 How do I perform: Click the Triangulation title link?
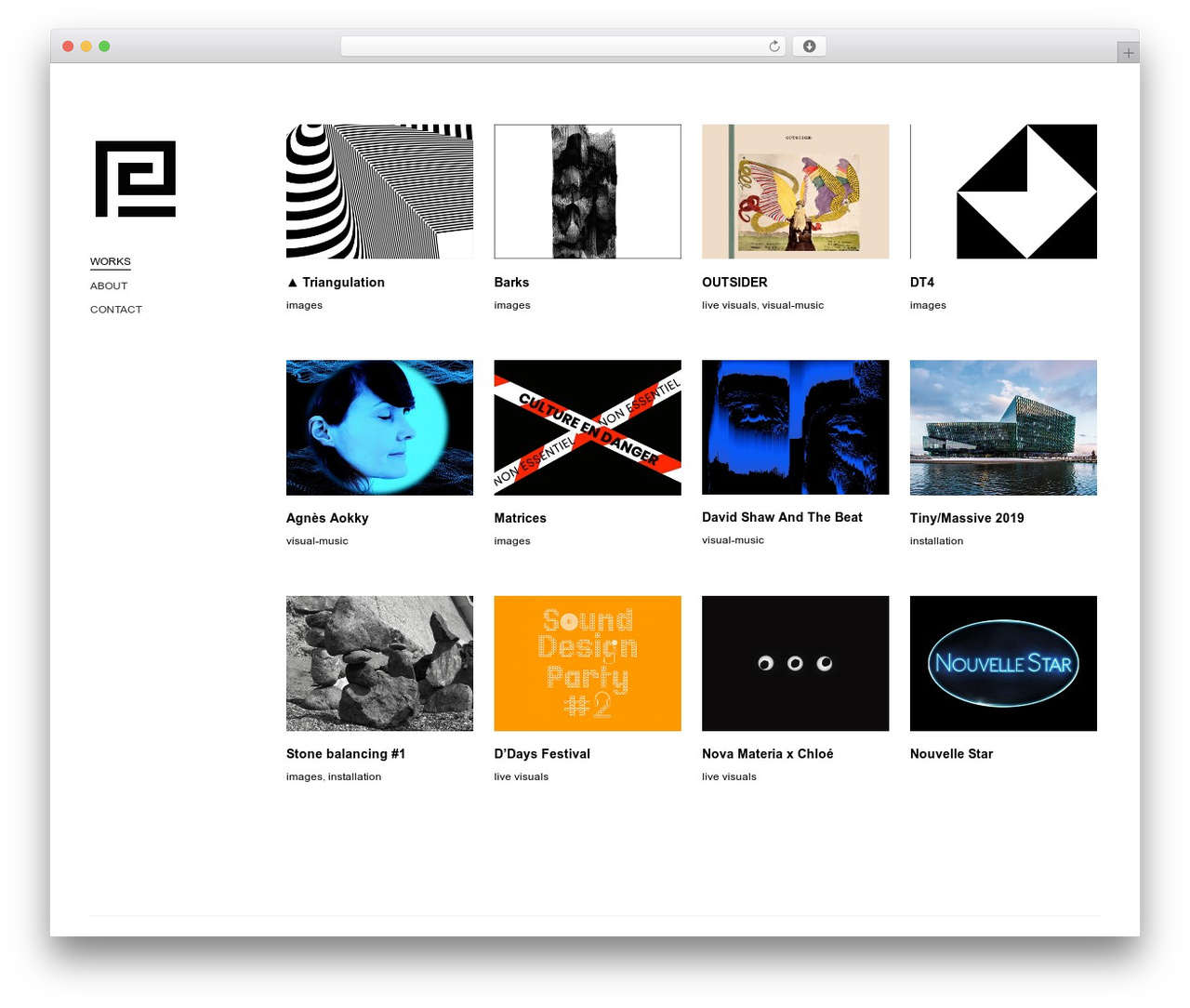[336, 283]
